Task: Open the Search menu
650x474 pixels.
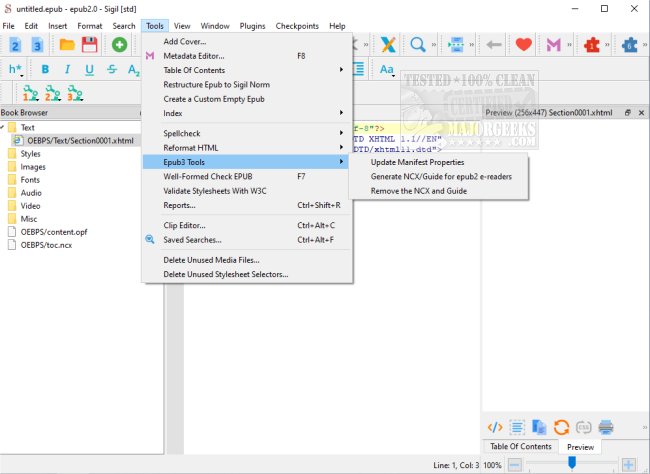Action: (124, 26)
